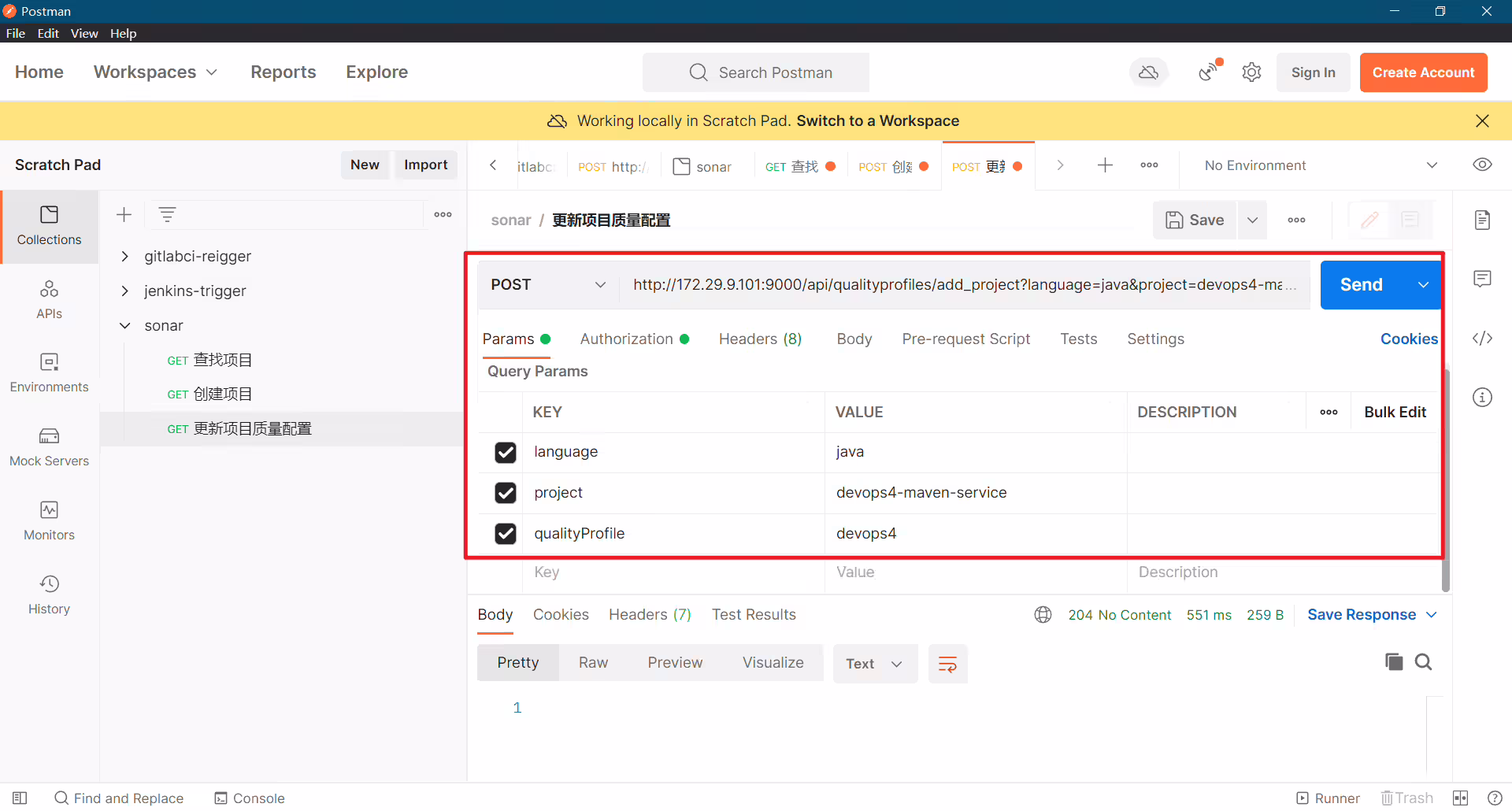Open the tab bar more options ellipsis
Image resolution: width=1512 pixels, height=811 pixels.
click(x=1149, y=165)
